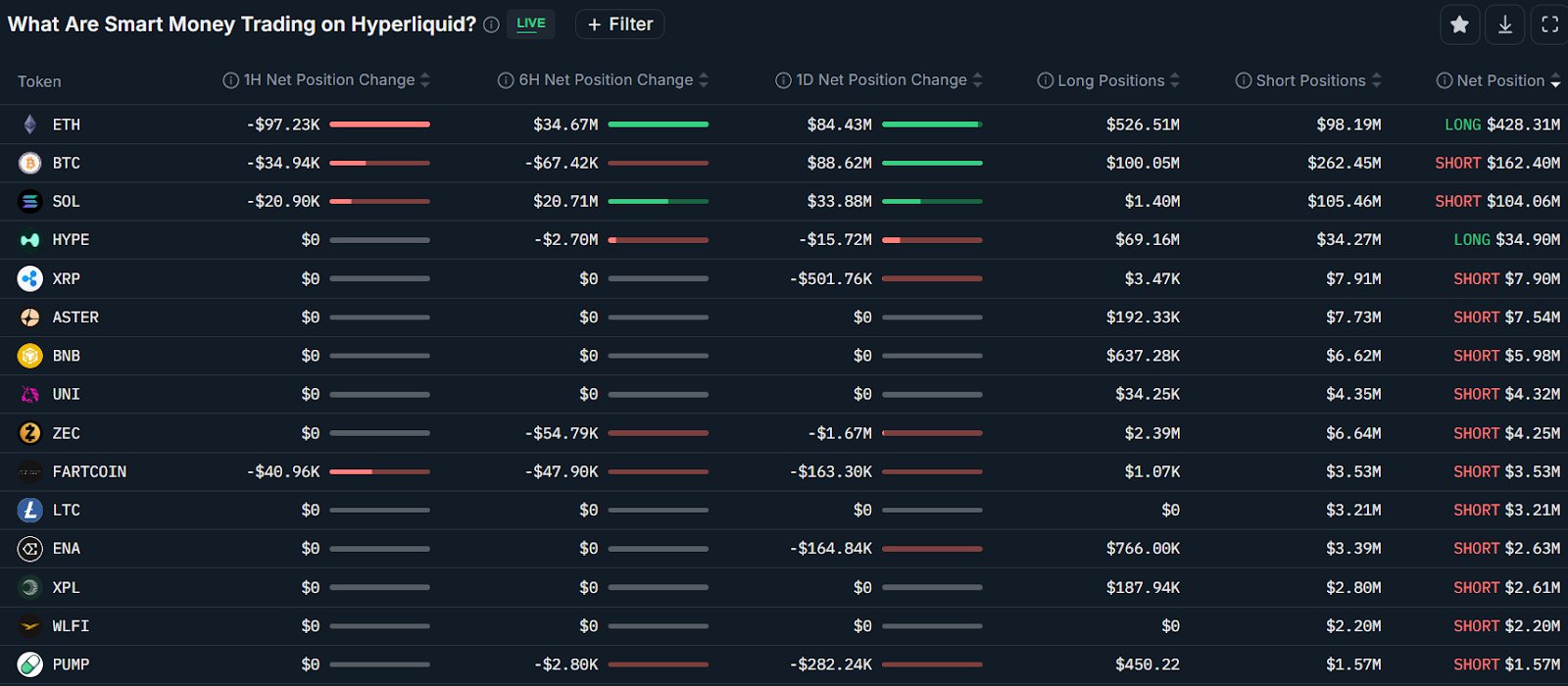
Task: Open the ETH token name link
Action: [x=67, y=124]
